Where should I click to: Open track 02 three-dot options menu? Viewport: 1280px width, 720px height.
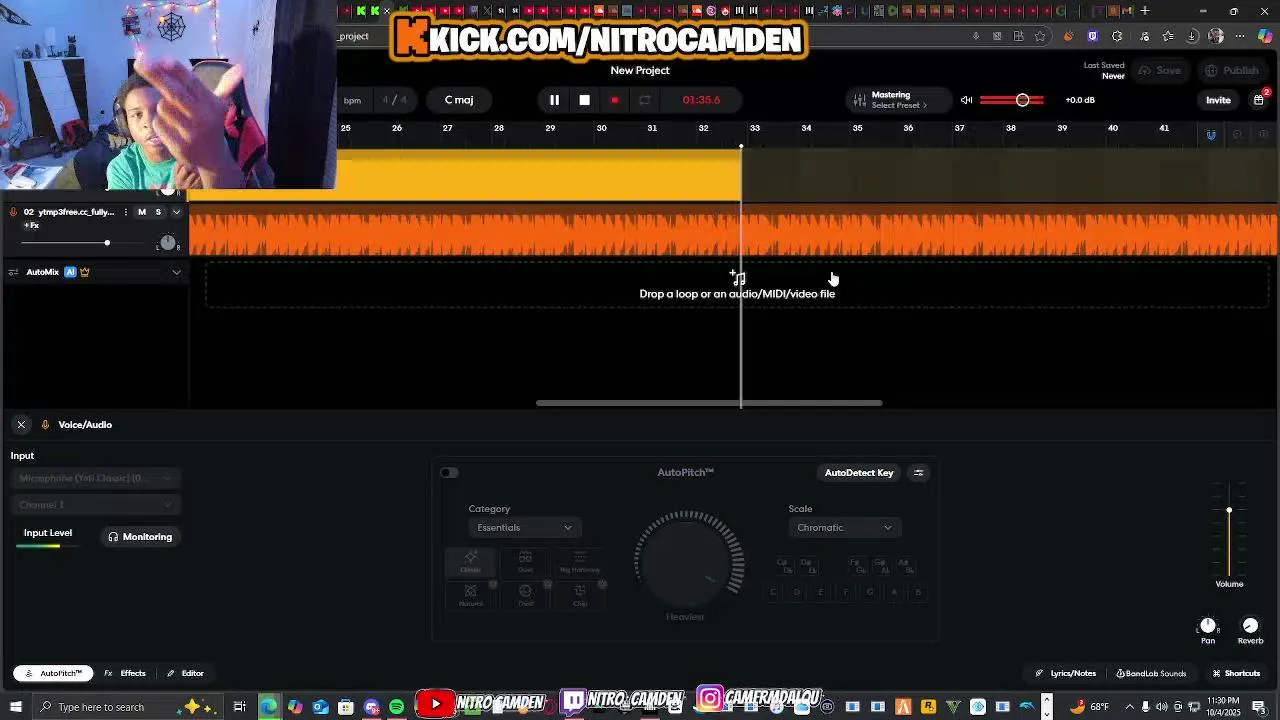[126, 212]
